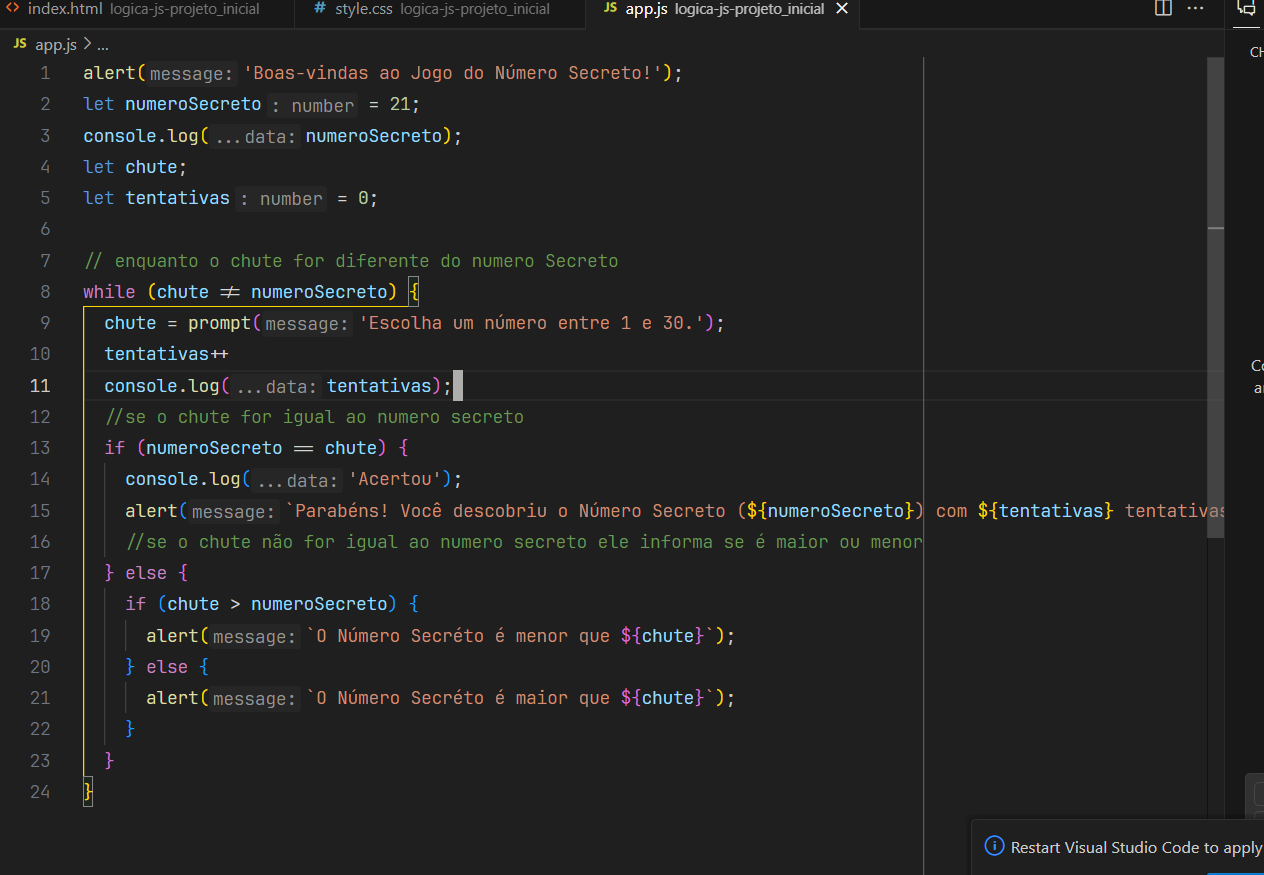Open the breadcrumb ellipsis symbol dropdown
Screen dimensions: 1264x875
coord(102,45)
